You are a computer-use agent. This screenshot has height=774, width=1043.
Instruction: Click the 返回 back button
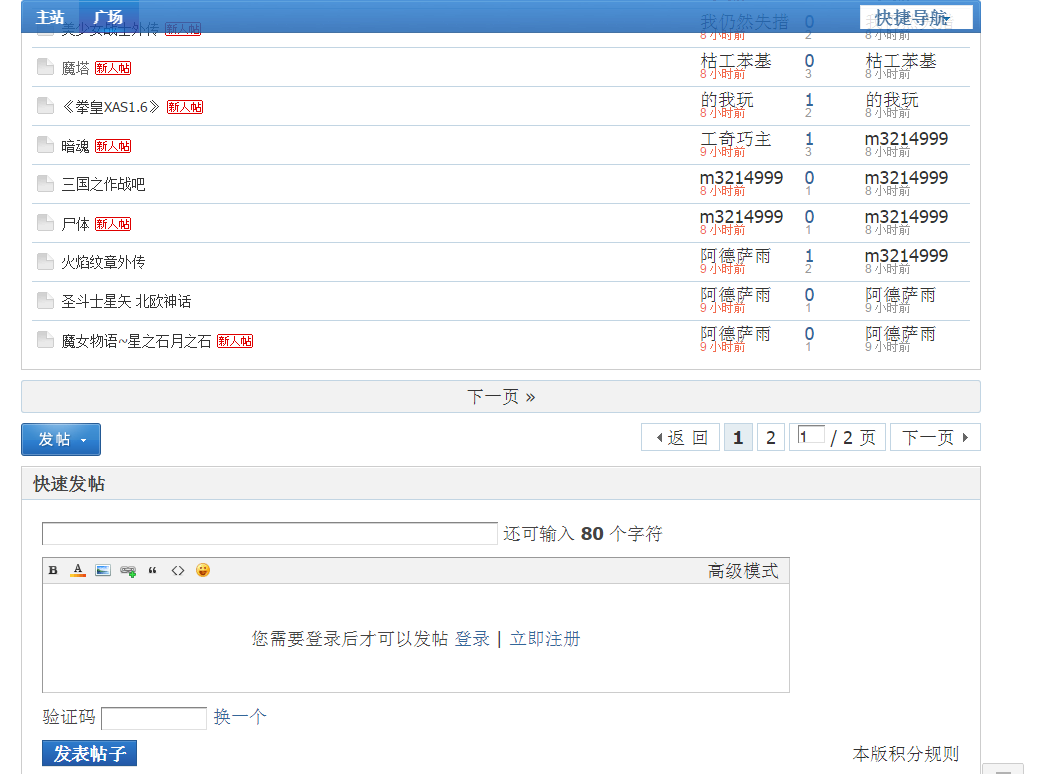tap(680, 438)
